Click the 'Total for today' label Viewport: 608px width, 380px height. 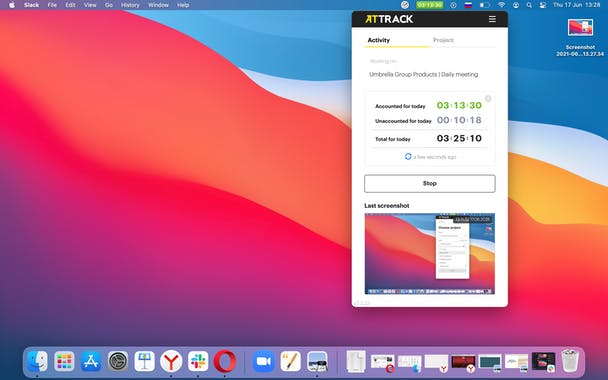click(x=393, y=139)
